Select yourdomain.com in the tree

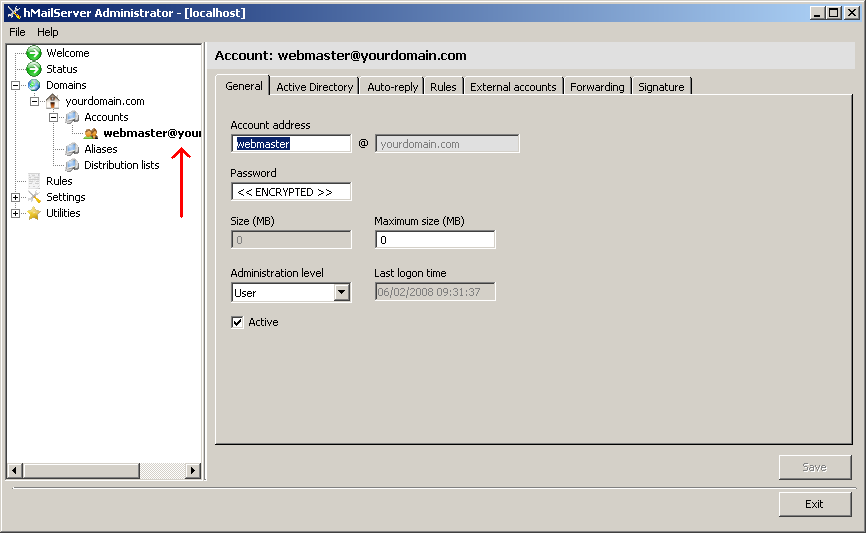pos(105,101)
